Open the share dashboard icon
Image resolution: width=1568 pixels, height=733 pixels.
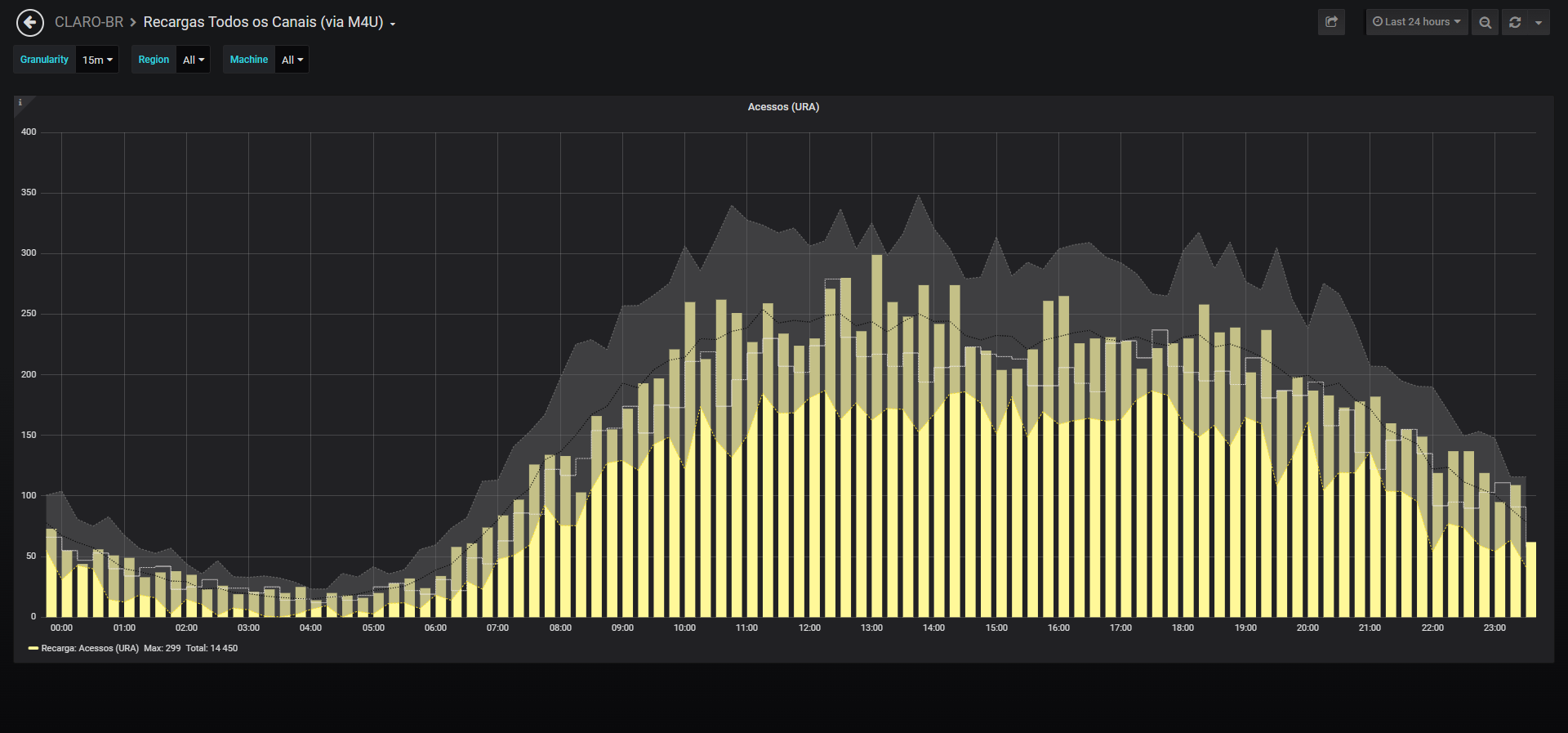[1331, 22]
